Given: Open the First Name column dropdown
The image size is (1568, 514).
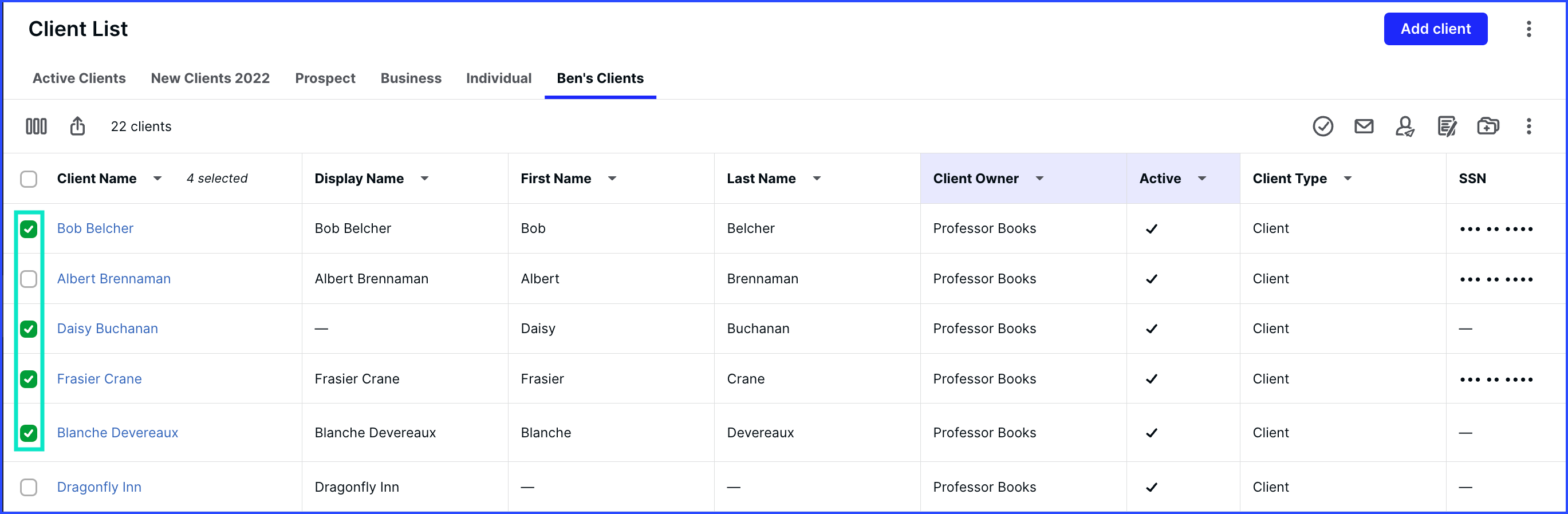Looking at the screenshot, I should click(x=612, y=179).
